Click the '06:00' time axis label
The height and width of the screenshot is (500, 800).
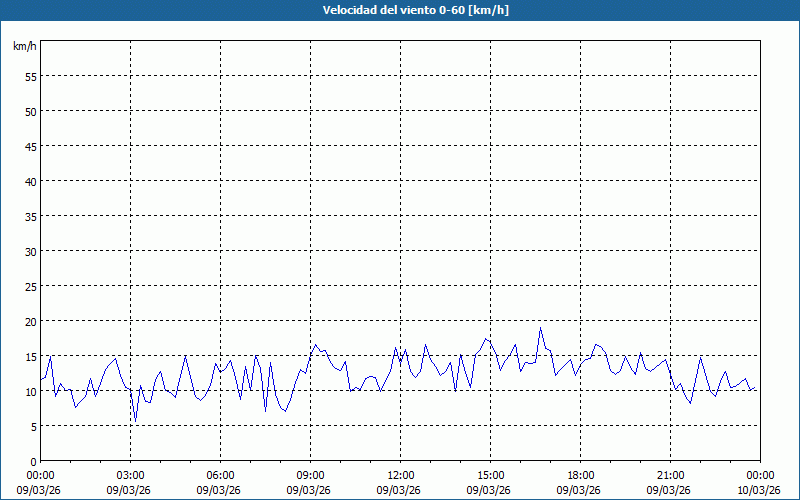(220, 476)
